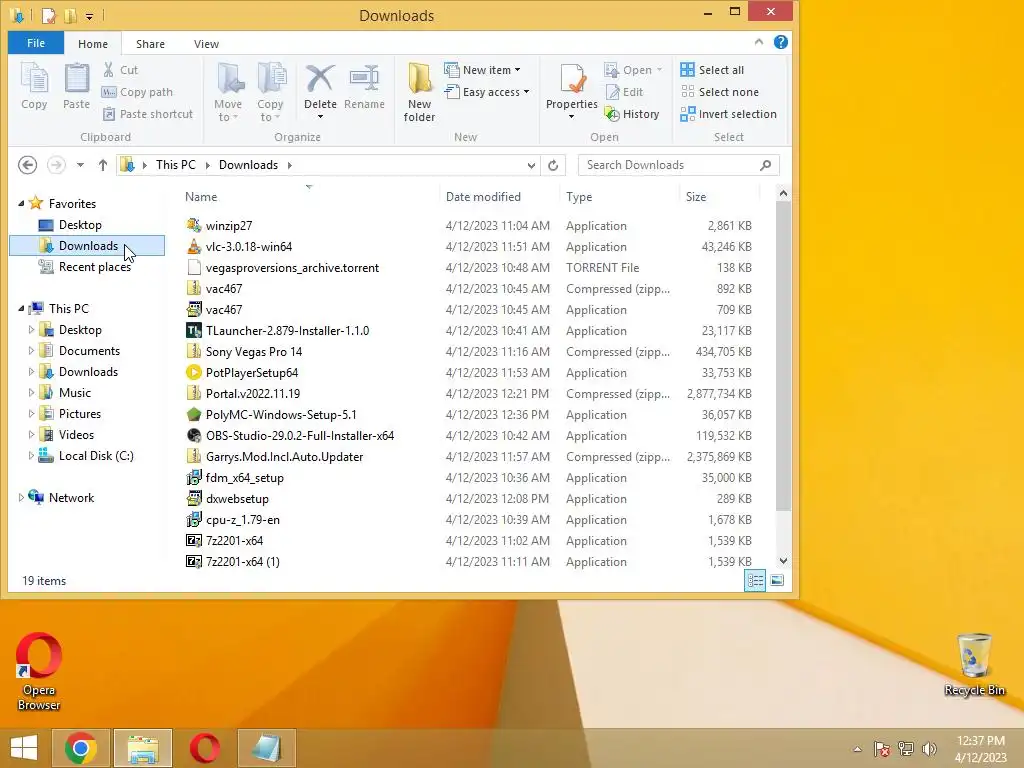Click the Search Downloads box
1024x768 pixels.
pyautogui.click(x=678, y=165)
